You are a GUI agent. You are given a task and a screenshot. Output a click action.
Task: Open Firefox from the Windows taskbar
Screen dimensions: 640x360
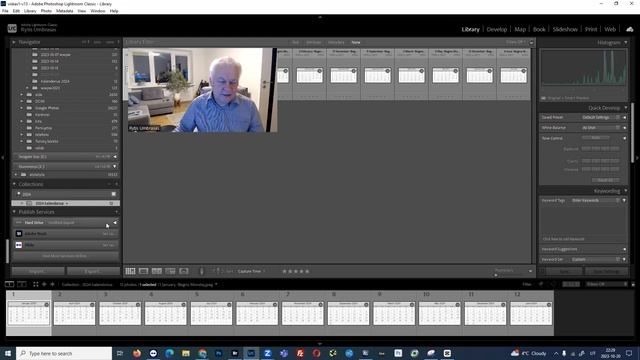point(137,353)
